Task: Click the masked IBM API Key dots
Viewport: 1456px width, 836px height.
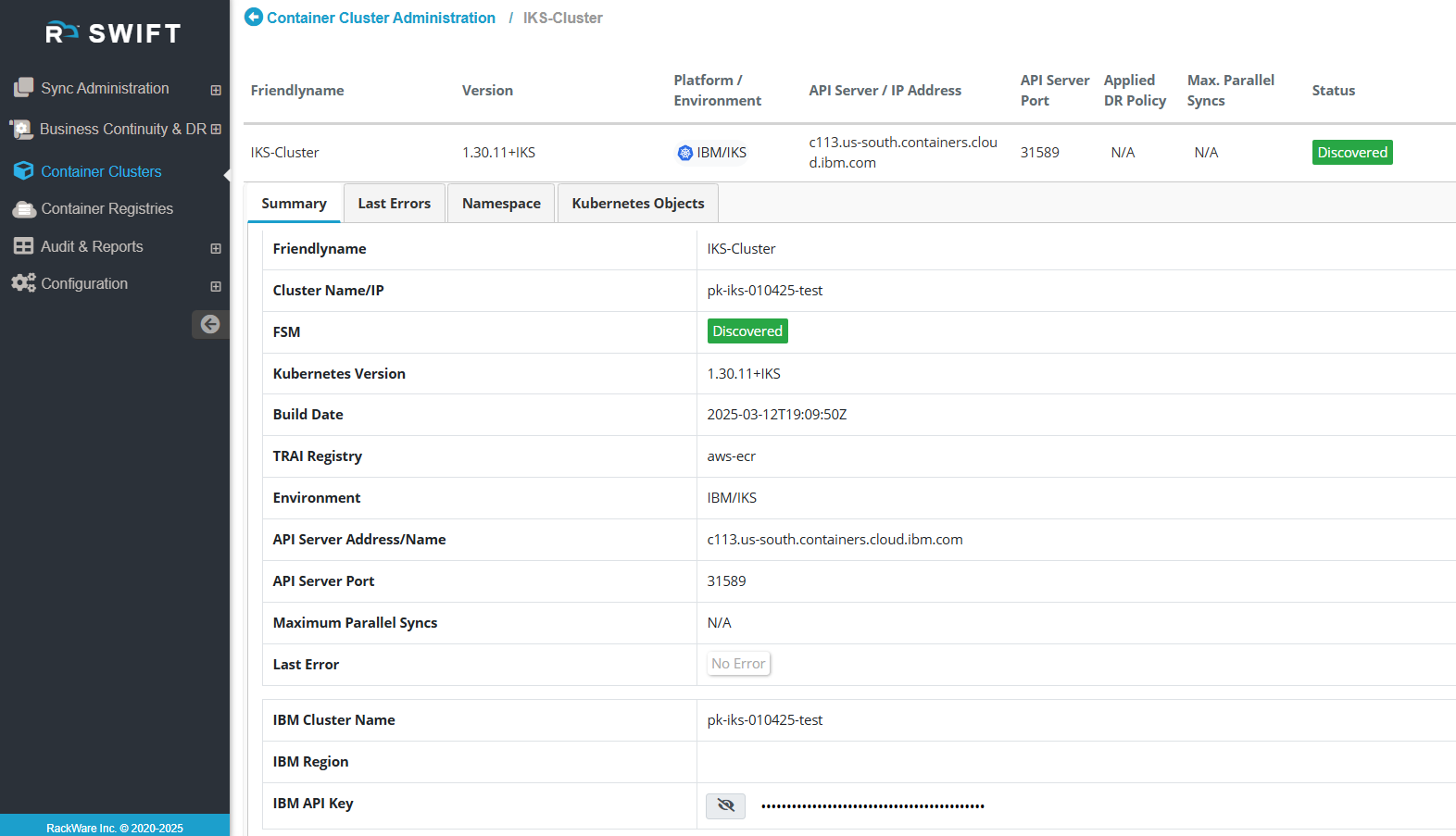Action: (872, 806)
